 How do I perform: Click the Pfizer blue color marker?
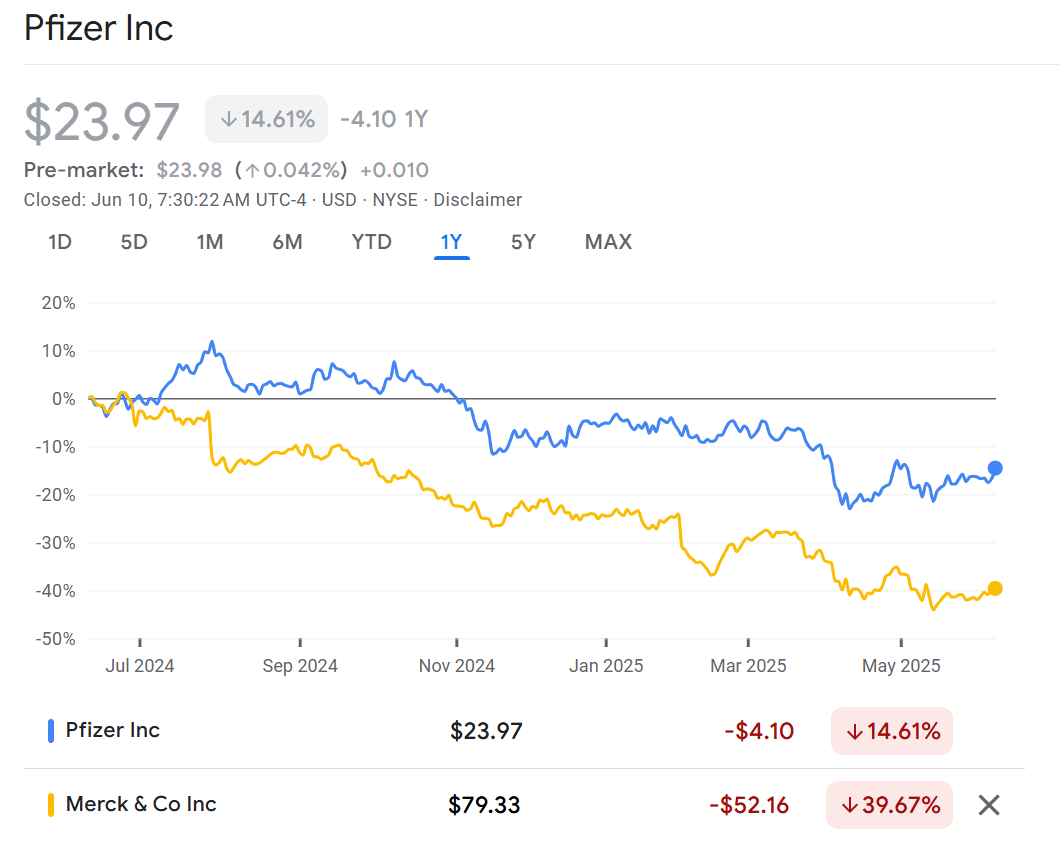point(51,731)
